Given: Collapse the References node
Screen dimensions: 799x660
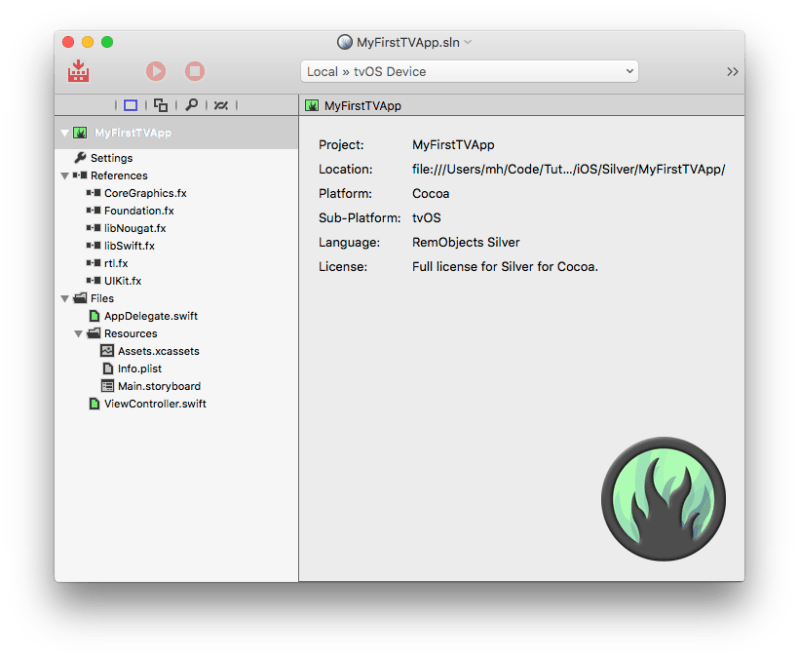Looking at the screenshot, I should (65, 176).
